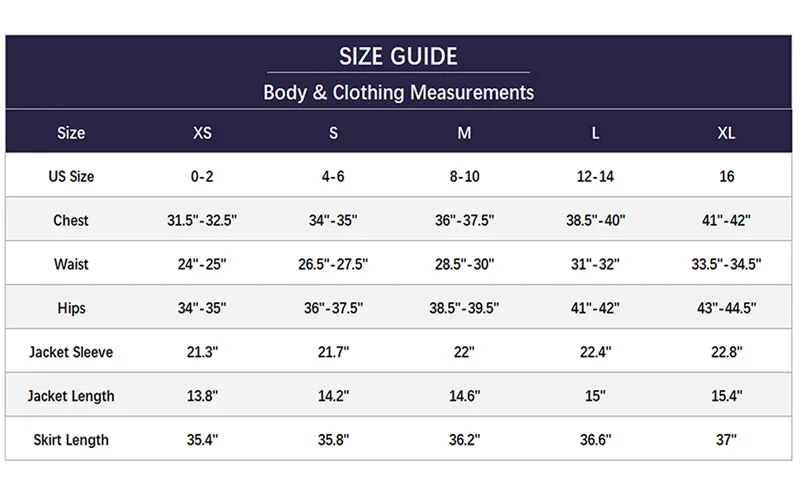Select the XS column header
Viewport: 800px width, 494px height.
202,133
